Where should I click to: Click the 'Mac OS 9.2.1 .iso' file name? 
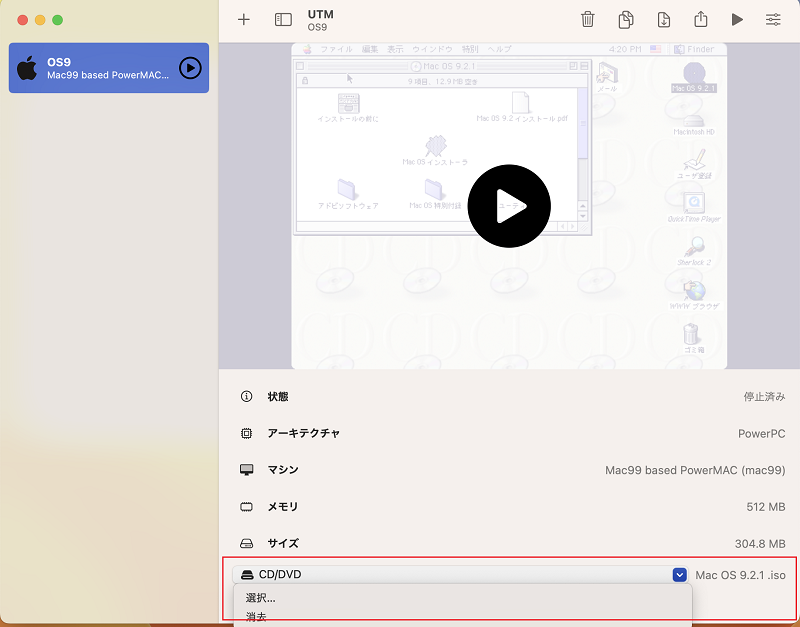coord(740,575)
